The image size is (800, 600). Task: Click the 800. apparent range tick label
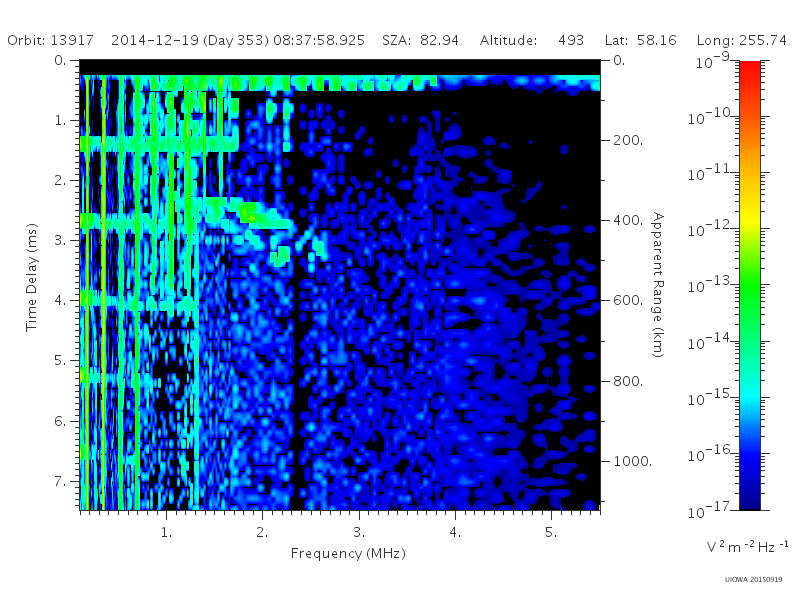pyautogui.click(x=628, y=381)
